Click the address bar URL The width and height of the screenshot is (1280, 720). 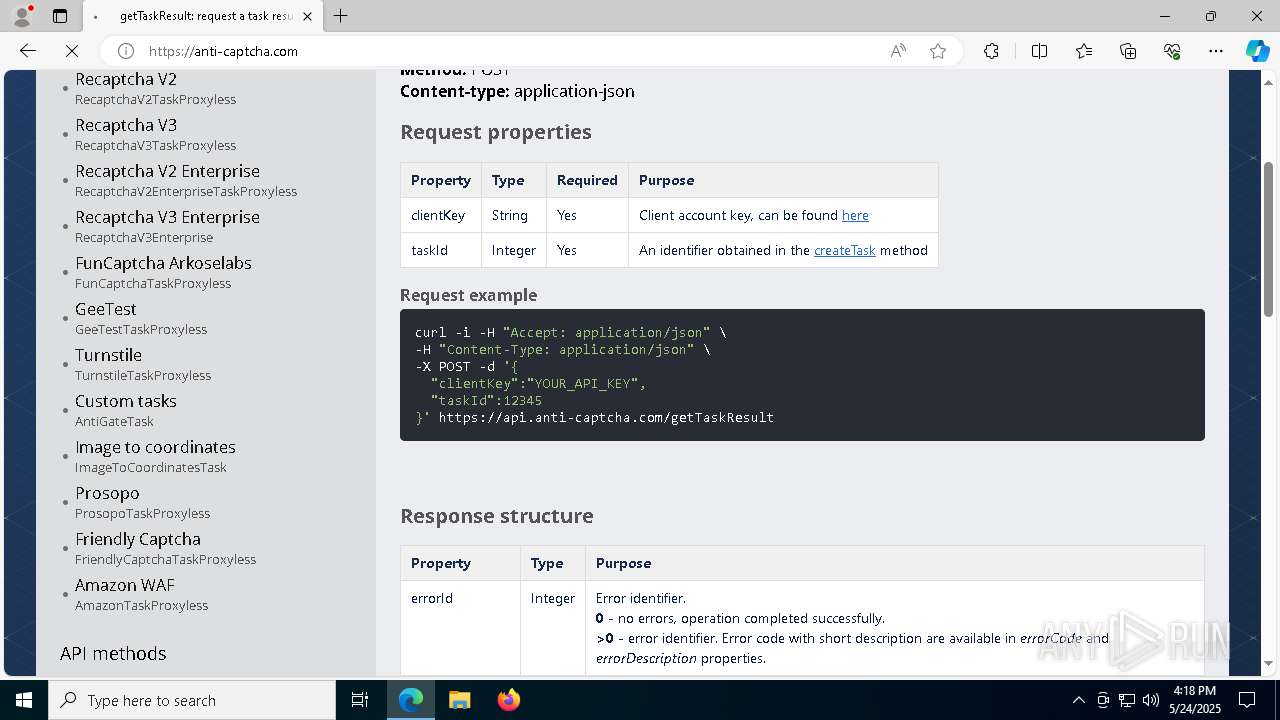223,51
